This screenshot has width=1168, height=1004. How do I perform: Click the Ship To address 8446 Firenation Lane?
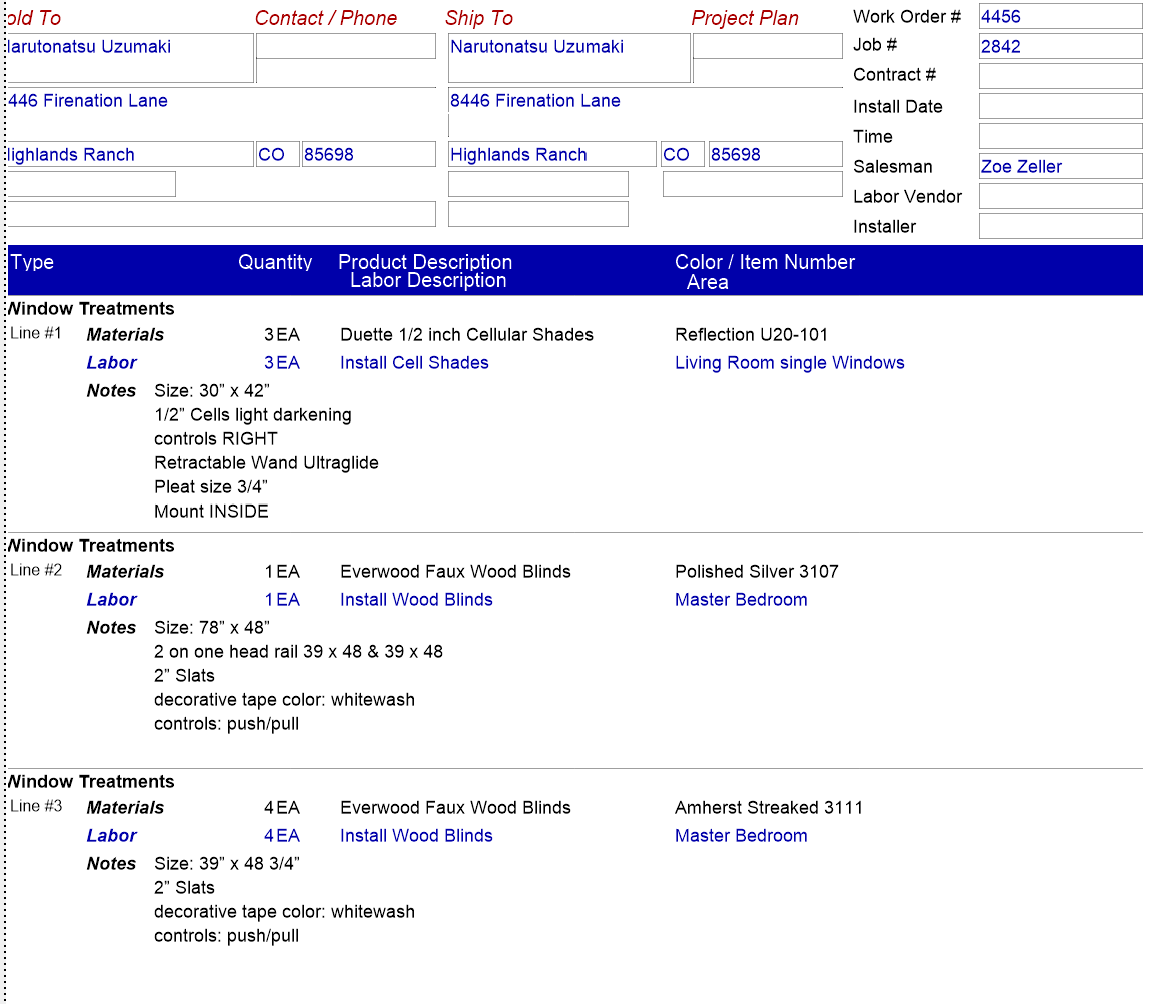click(535, 101)
